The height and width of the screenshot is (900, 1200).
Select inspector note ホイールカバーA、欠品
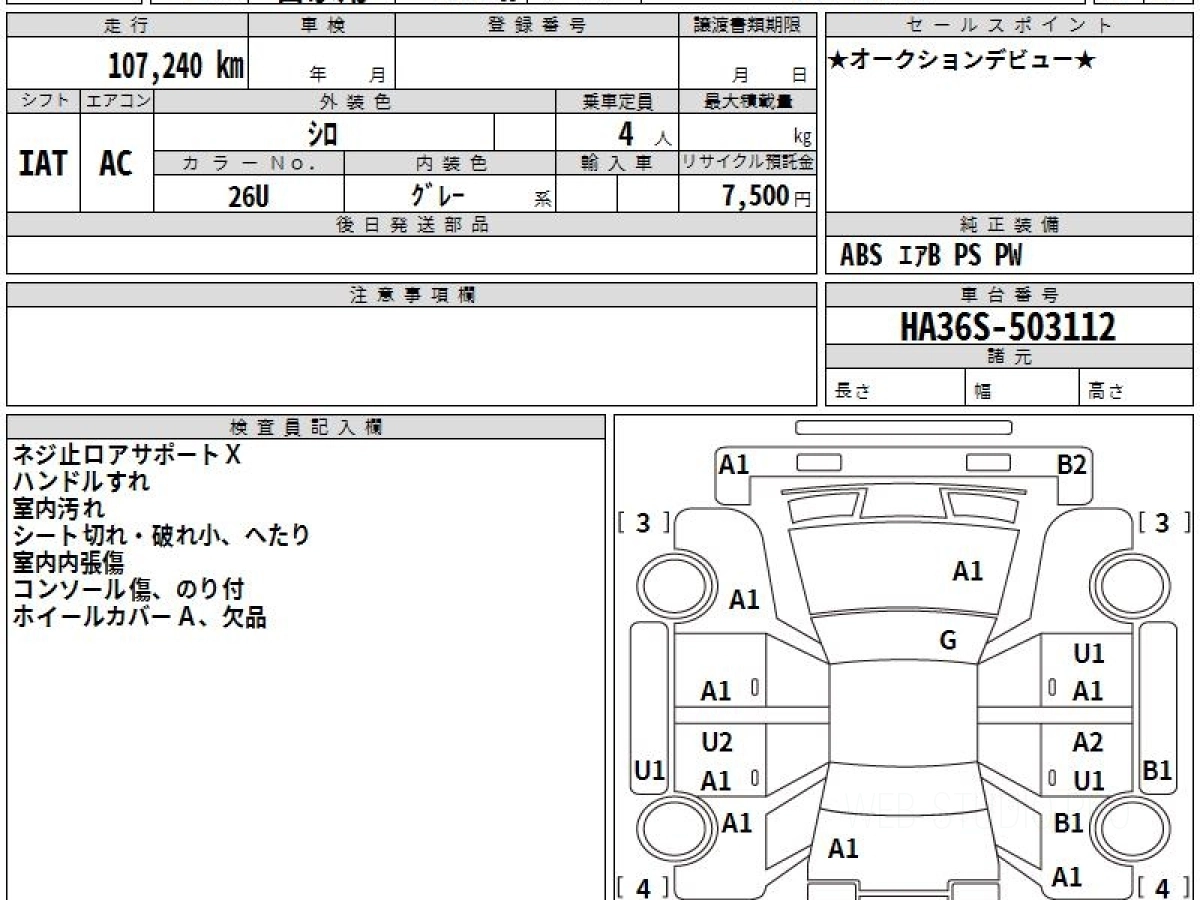[140, 617]
